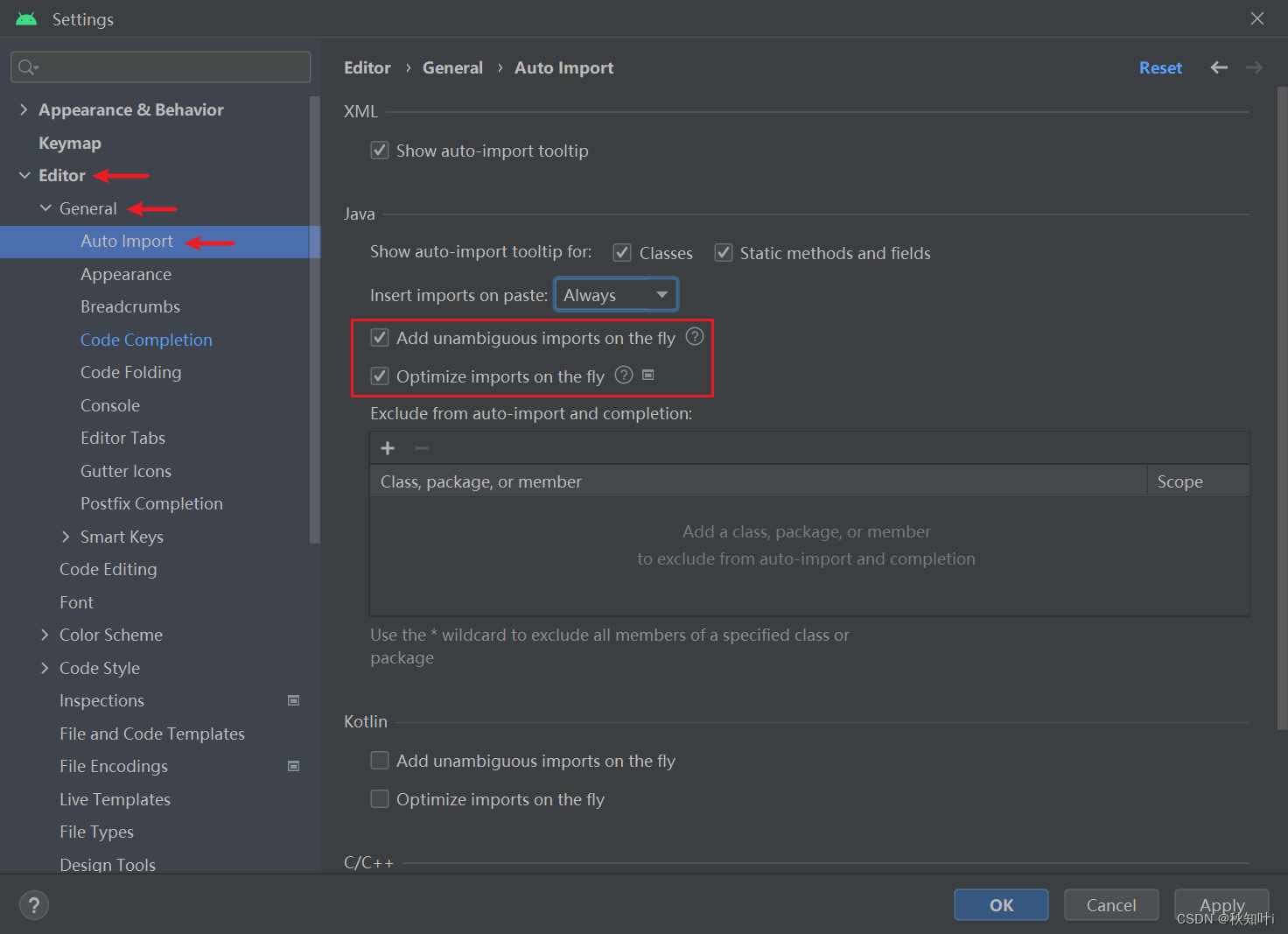Click the settings tree scrollbar
Image resolution: width=1288 pixels, height=934 pixels.
pos(315,320)
